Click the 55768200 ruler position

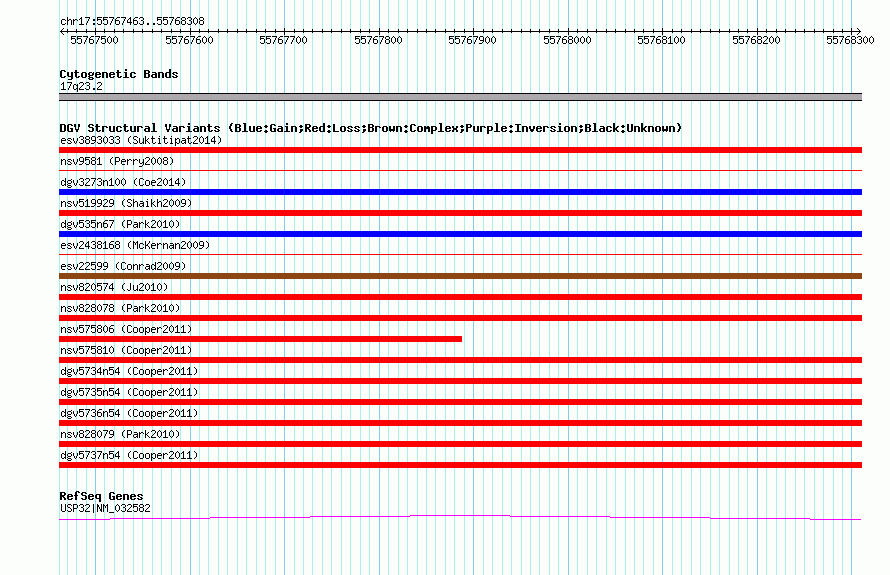click(756, 40)
